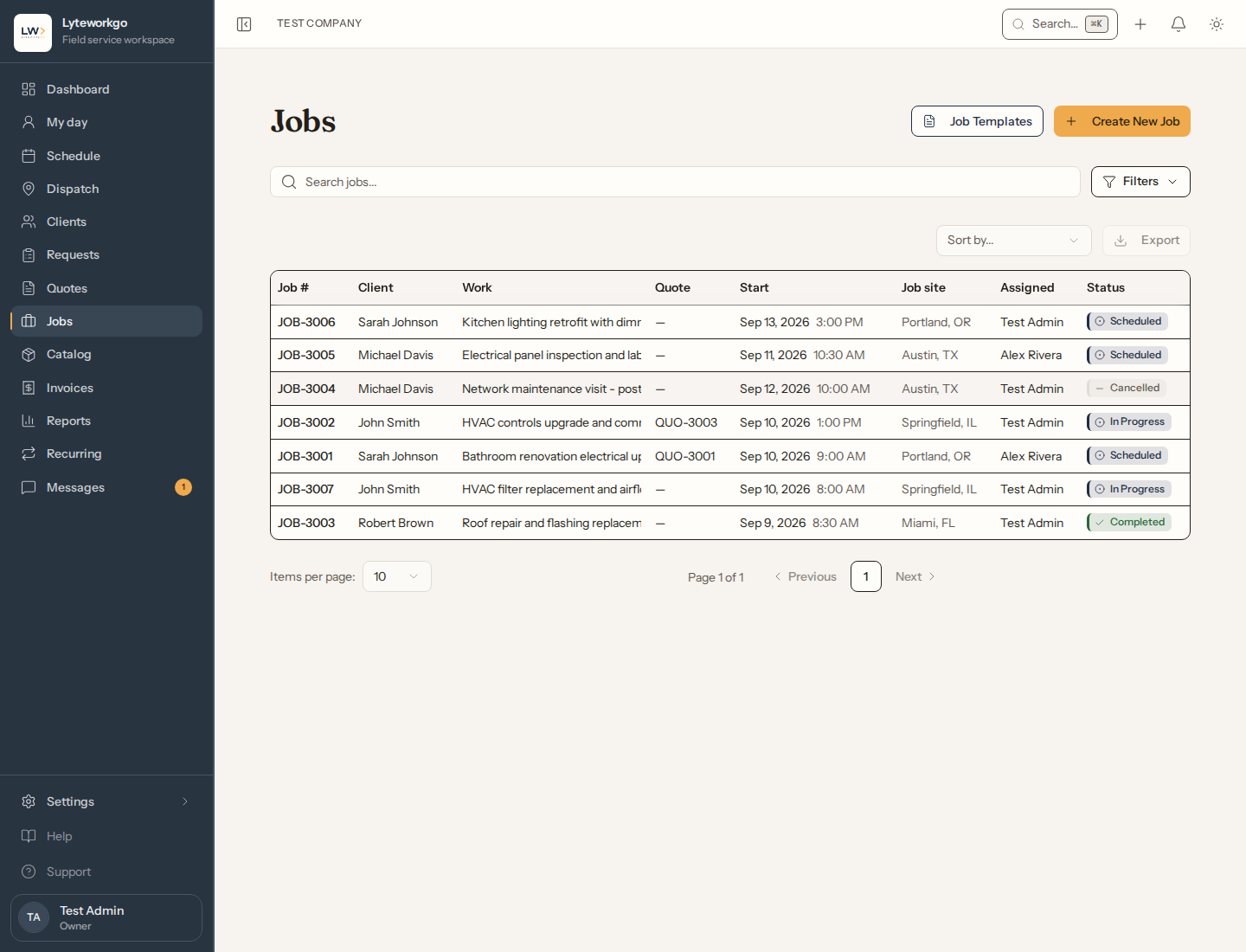Click quote QUO-3001 link
The height and width of the screenshot is (952, 1246).
(x=685, y=456)
